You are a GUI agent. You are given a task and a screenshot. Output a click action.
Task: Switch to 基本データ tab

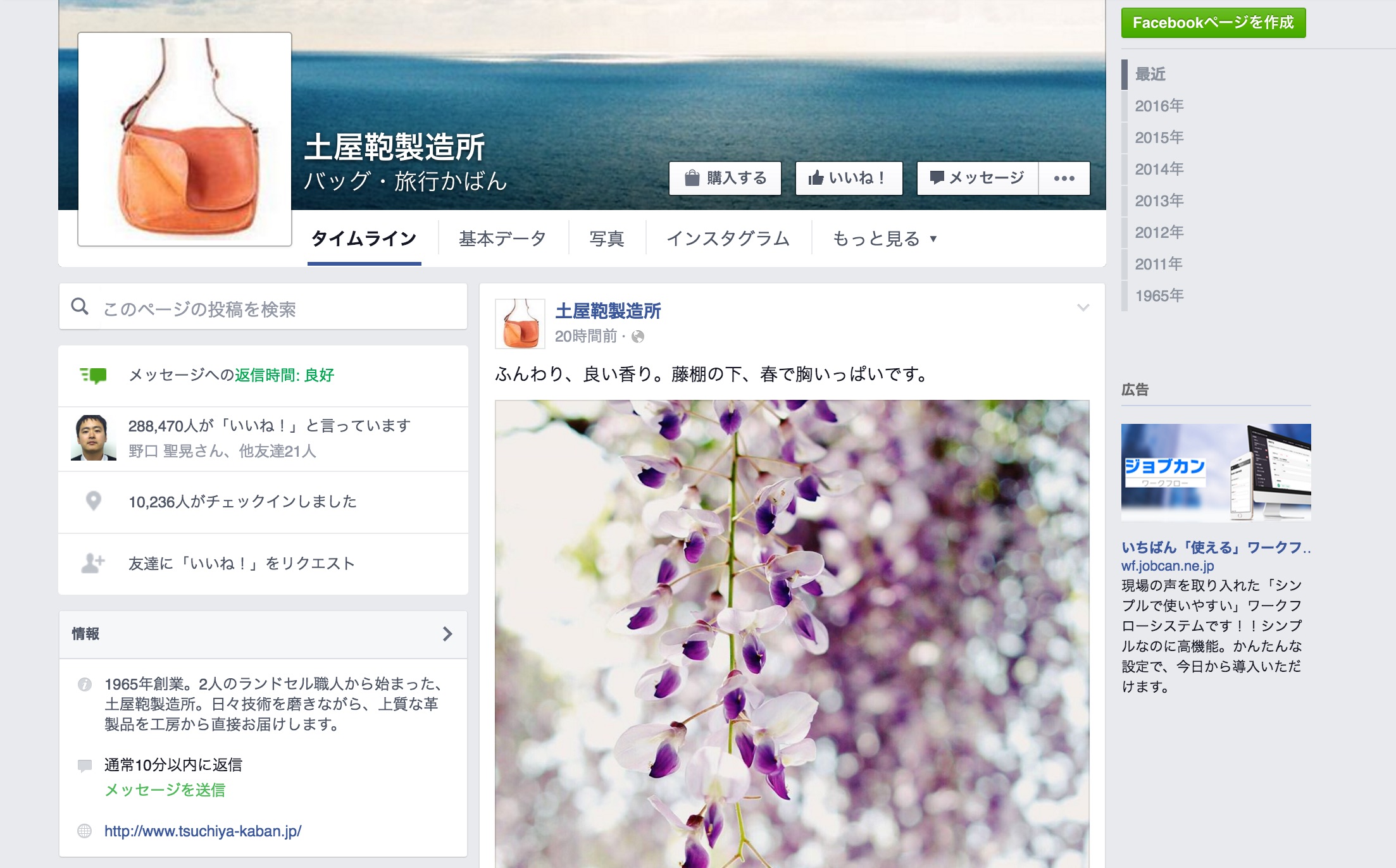[x=502, y=239]
